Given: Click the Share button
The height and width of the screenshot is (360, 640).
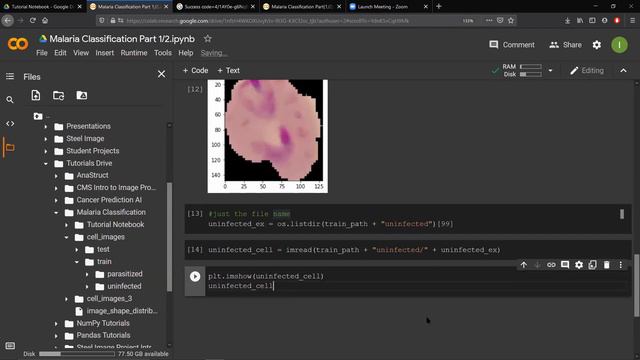Looking at the screenshot, I should click(x=565, y=45).
